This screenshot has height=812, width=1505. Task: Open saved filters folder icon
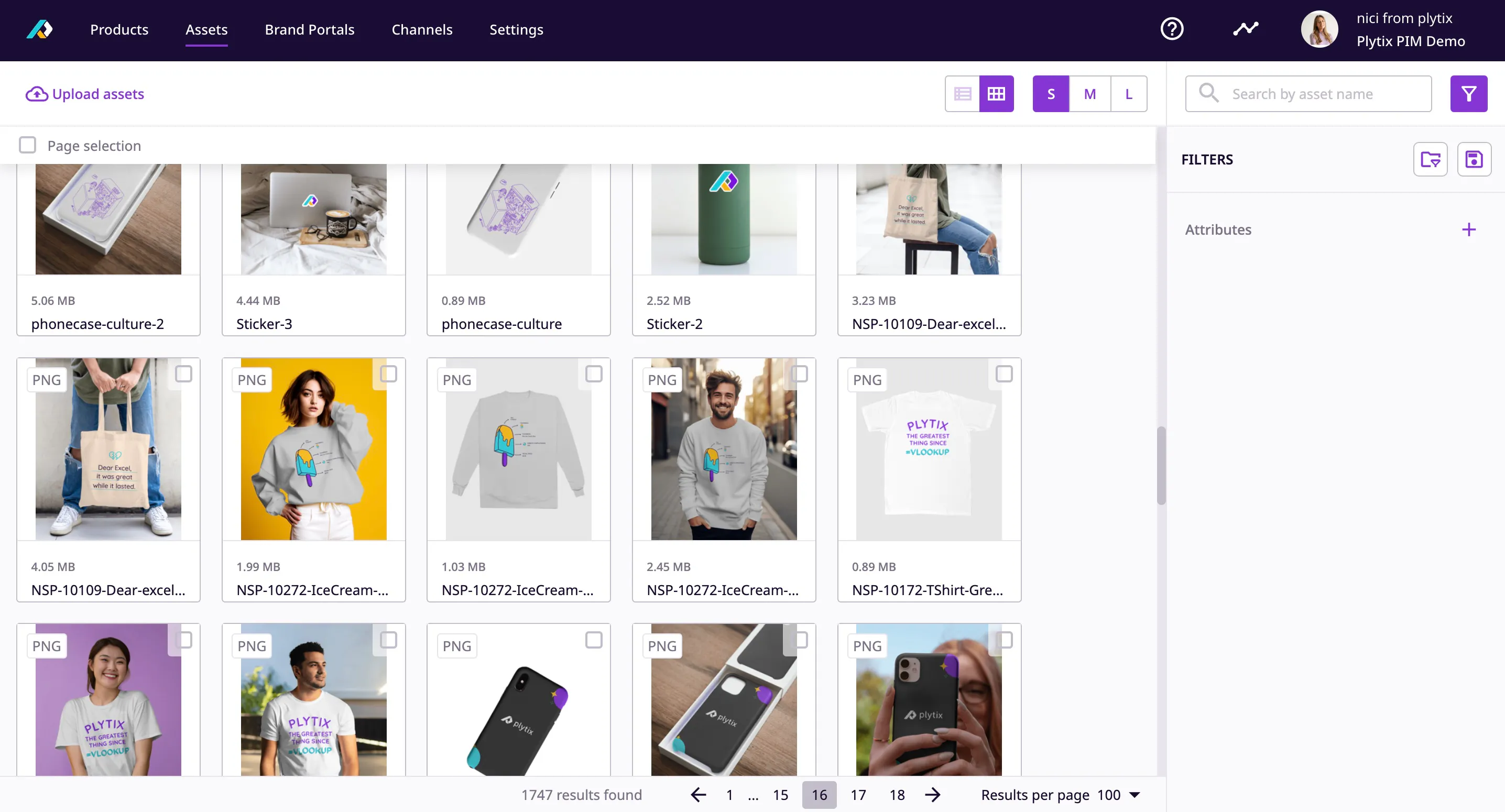(x=1430, y=159)
